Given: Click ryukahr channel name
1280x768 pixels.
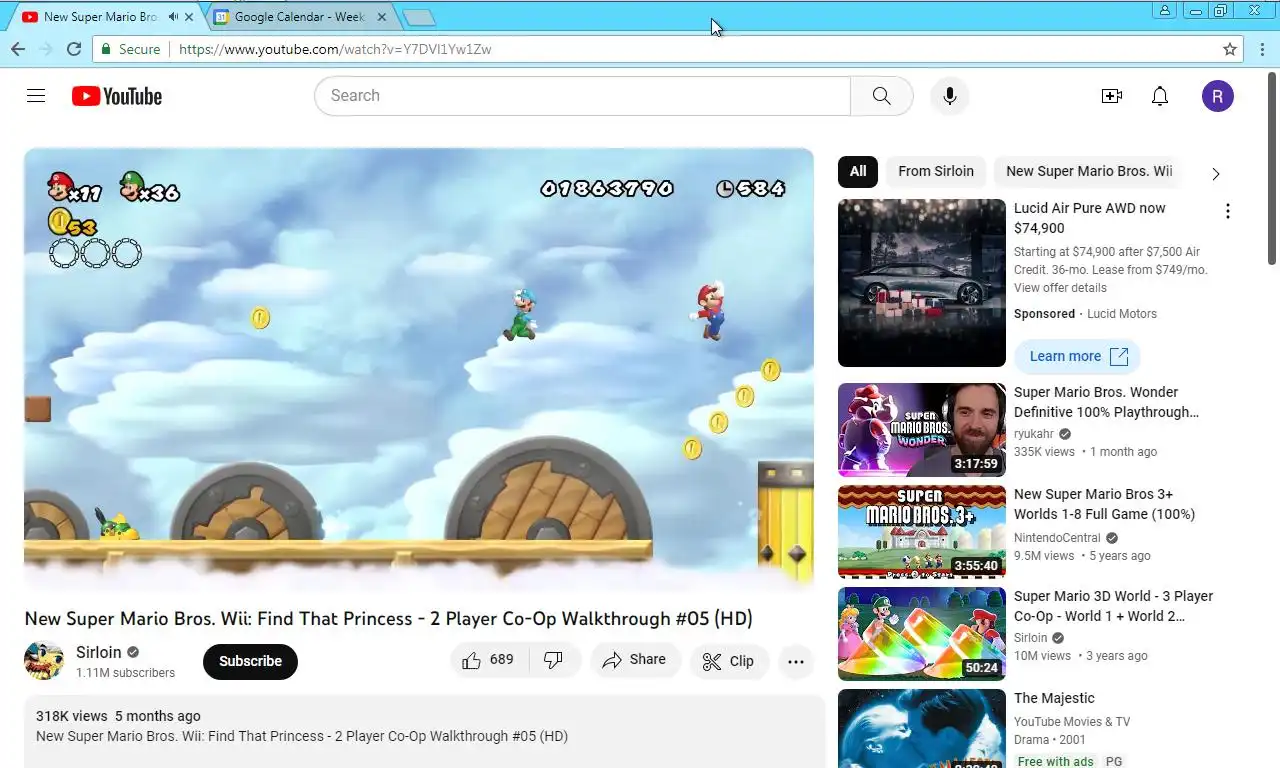Looking at the screenshot, I should 1034,434.
